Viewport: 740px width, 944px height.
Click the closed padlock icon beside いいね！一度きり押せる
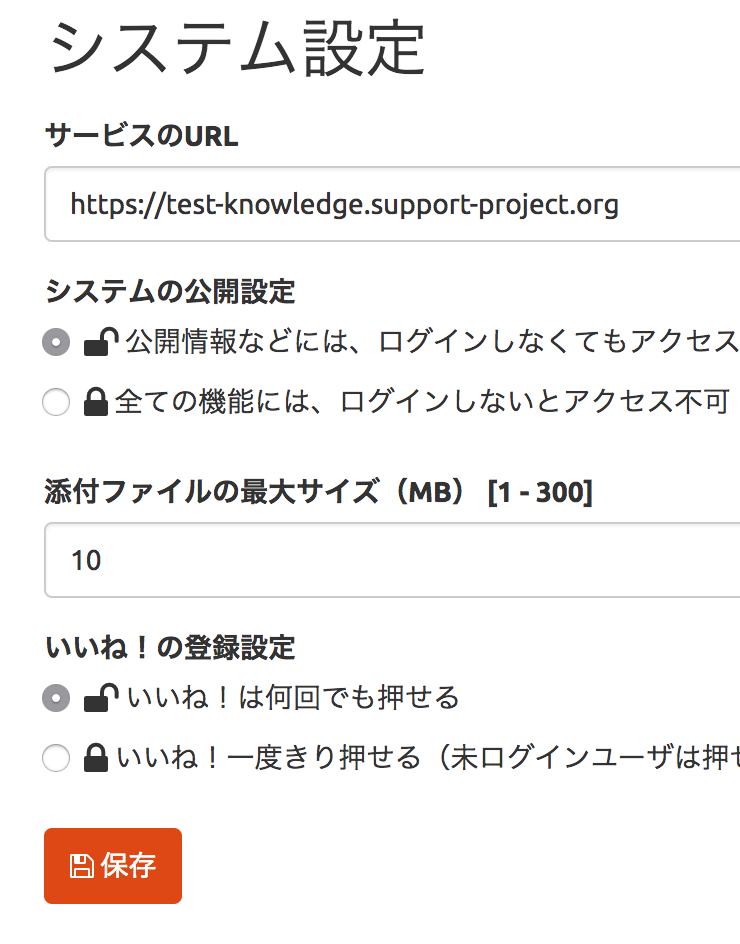[95, 758]
